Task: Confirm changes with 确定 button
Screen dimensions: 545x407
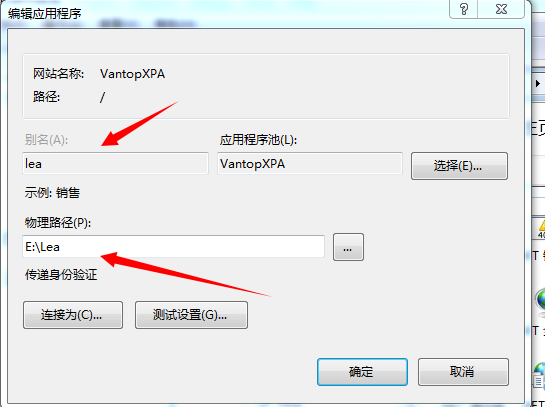Action: (362, 372)
